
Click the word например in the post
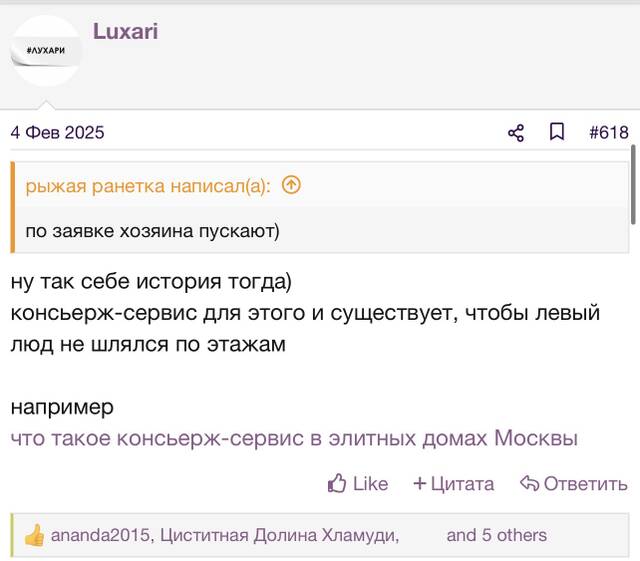(x=62, y=407)
